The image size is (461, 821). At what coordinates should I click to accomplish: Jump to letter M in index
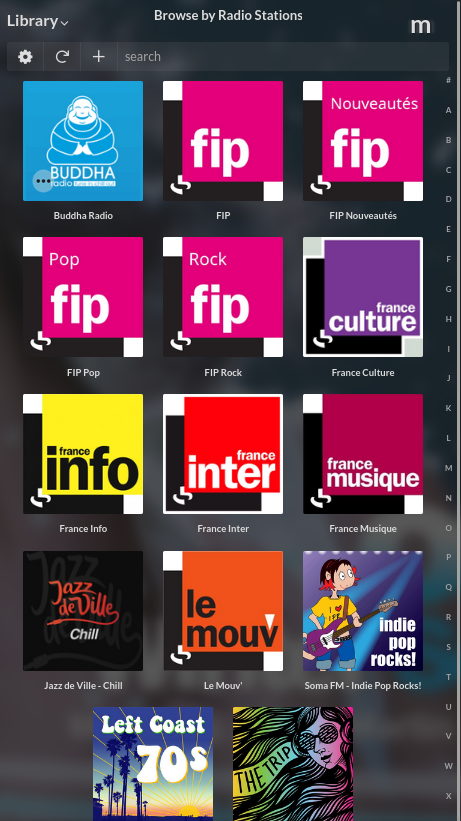448,468
